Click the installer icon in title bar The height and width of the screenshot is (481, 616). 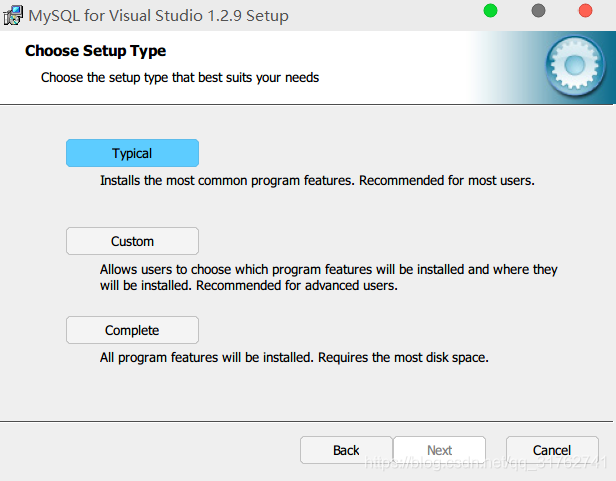(14, 15)
